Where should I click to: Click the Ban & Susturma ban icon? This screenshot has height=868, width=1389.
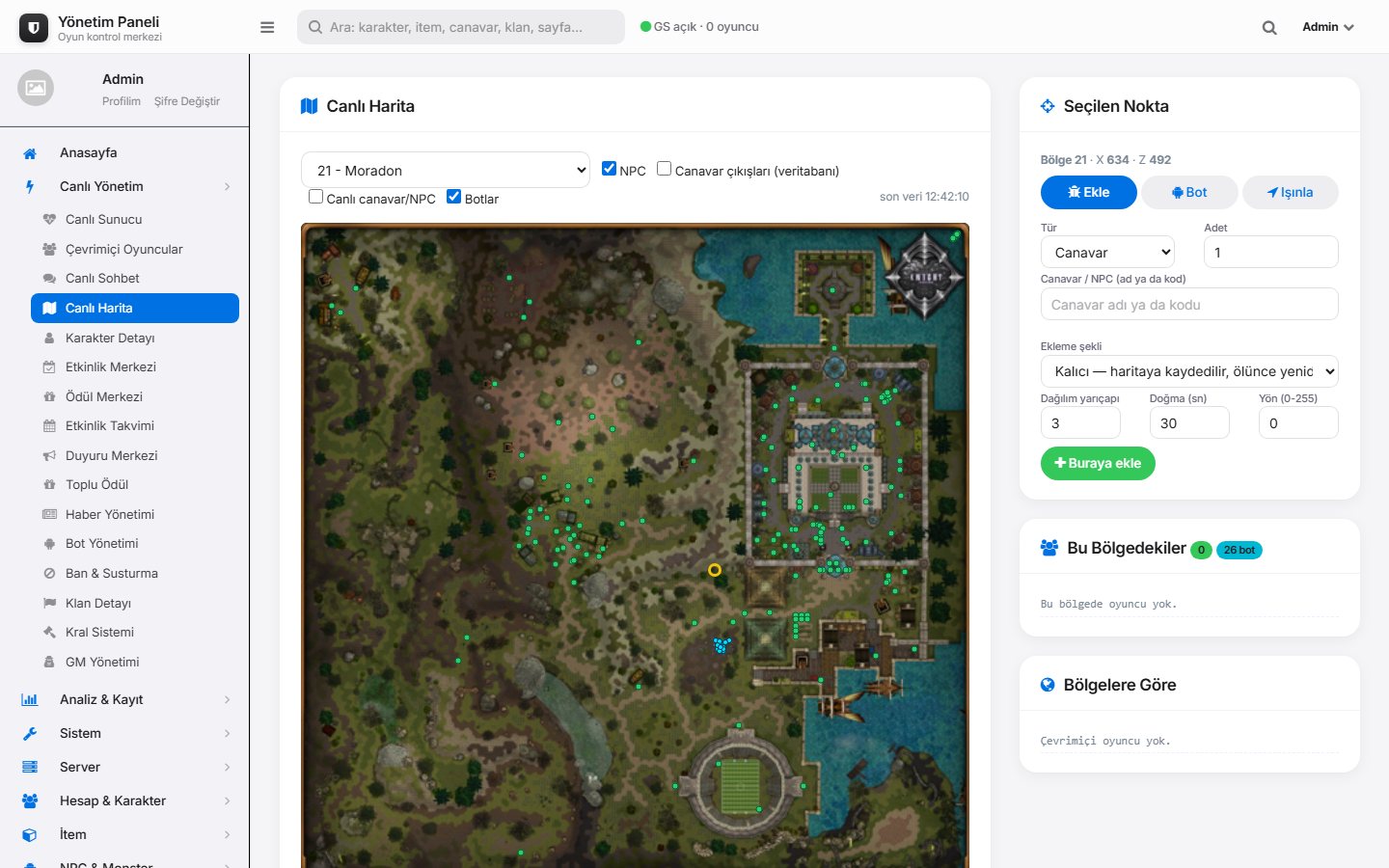click(49, 574)
